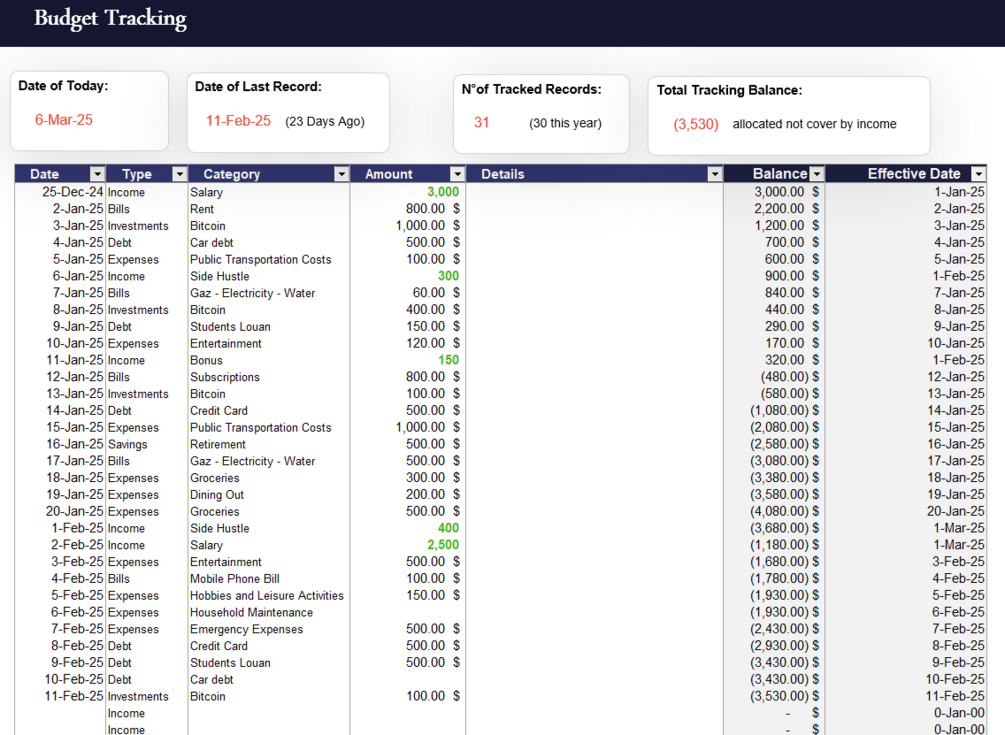Open the Details column filter dropdown
Viewport: 1005px width, 735px height.
tap(715, 174)
